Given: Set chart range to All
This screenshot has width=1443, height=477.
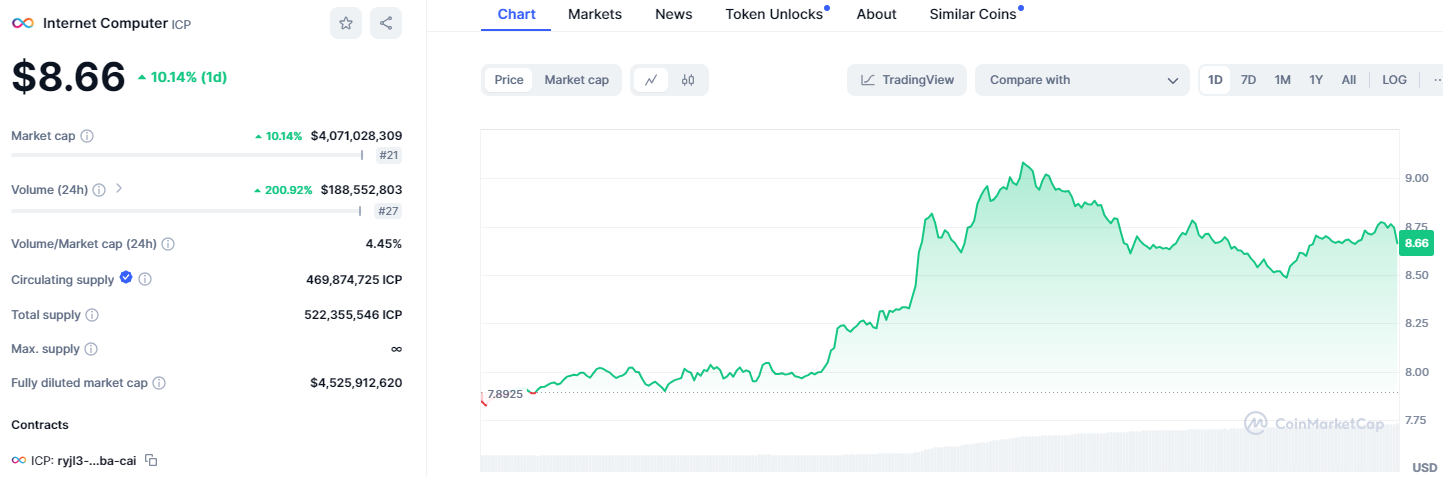Looking at the screenshot, I should [x=1349, y=80].
